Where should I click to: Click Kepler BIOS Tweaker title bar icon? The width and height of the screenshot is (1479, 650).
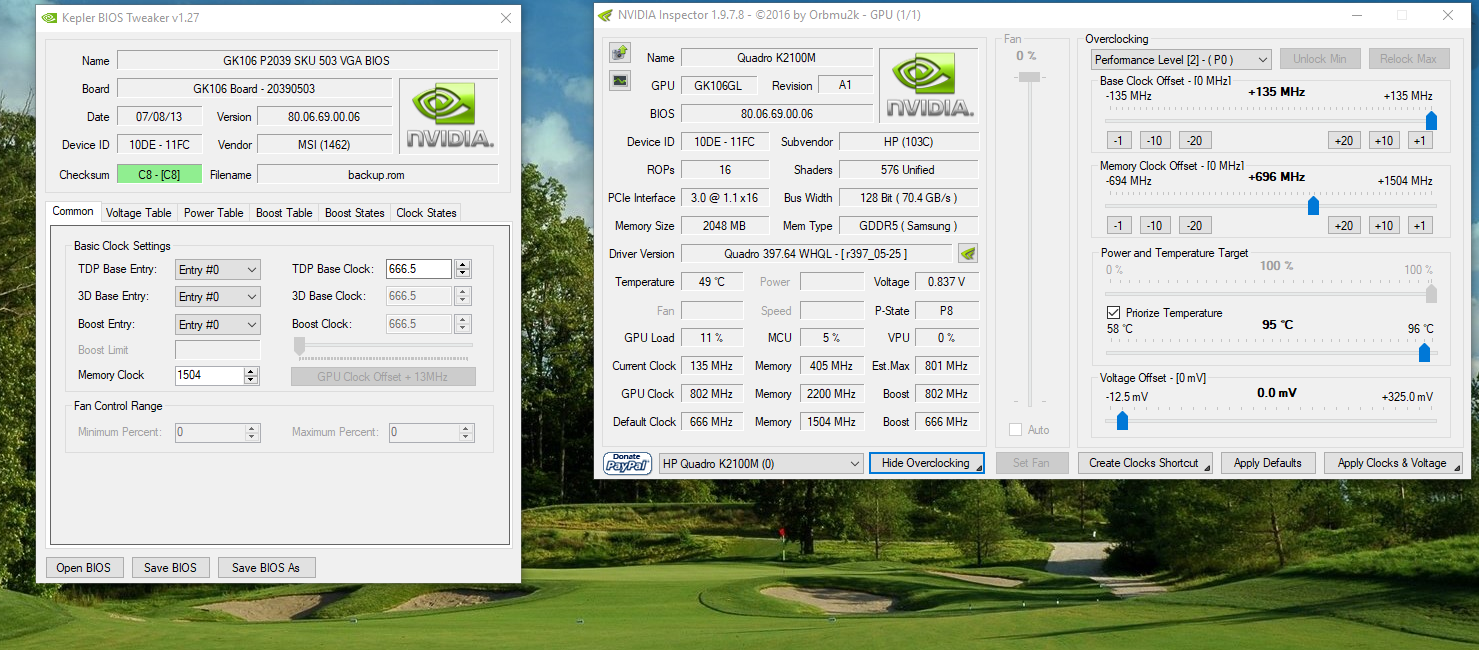[49, 17]
